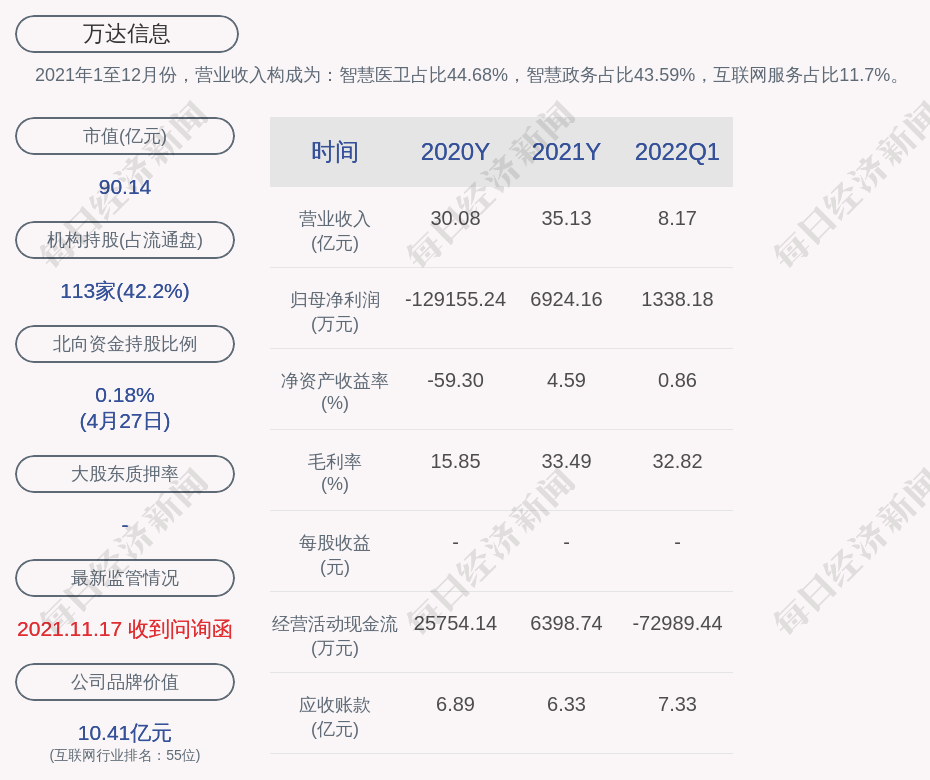Click the accounts receivable value 7.33
The image size is (930, 780).
click(677, 704)
